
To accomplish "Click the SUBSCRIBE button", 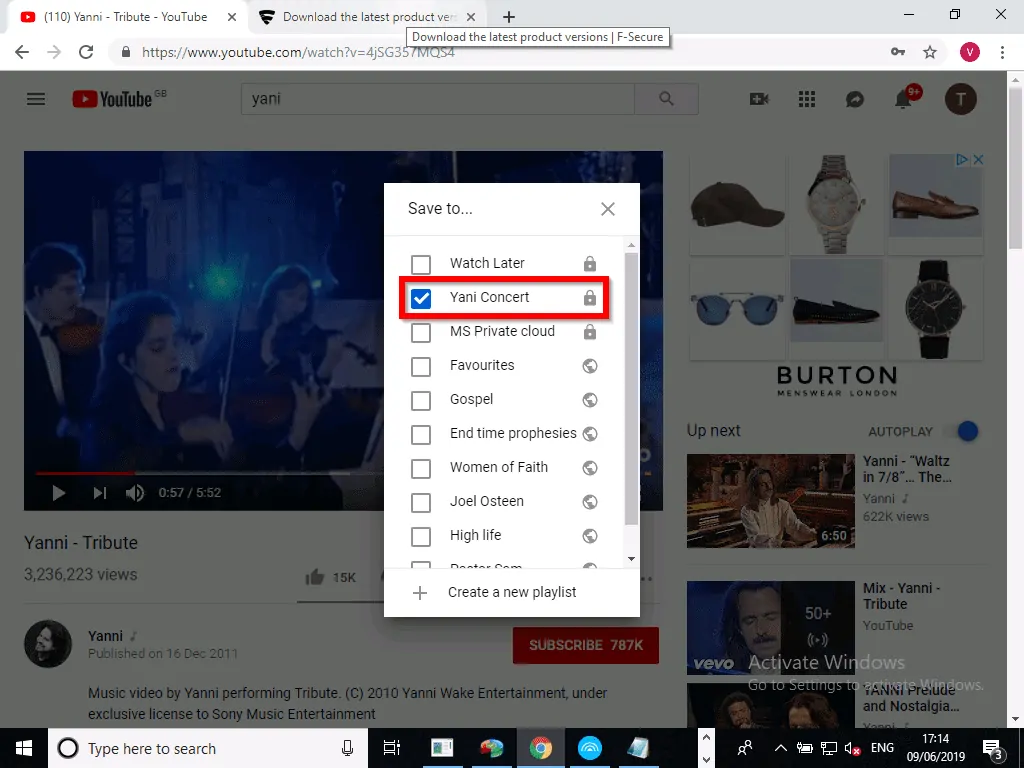I will click(586, 645).
